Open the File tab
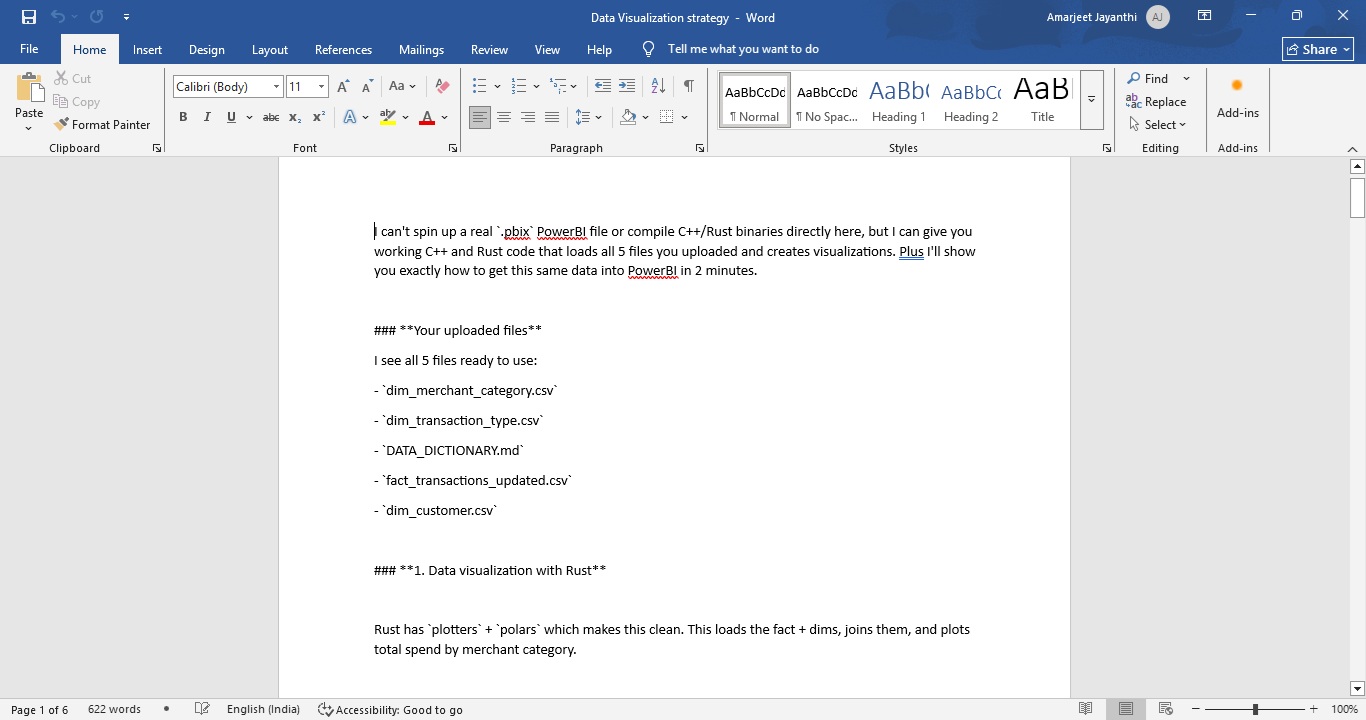This screenshot has width=1366, height=720. coord(29,49)
